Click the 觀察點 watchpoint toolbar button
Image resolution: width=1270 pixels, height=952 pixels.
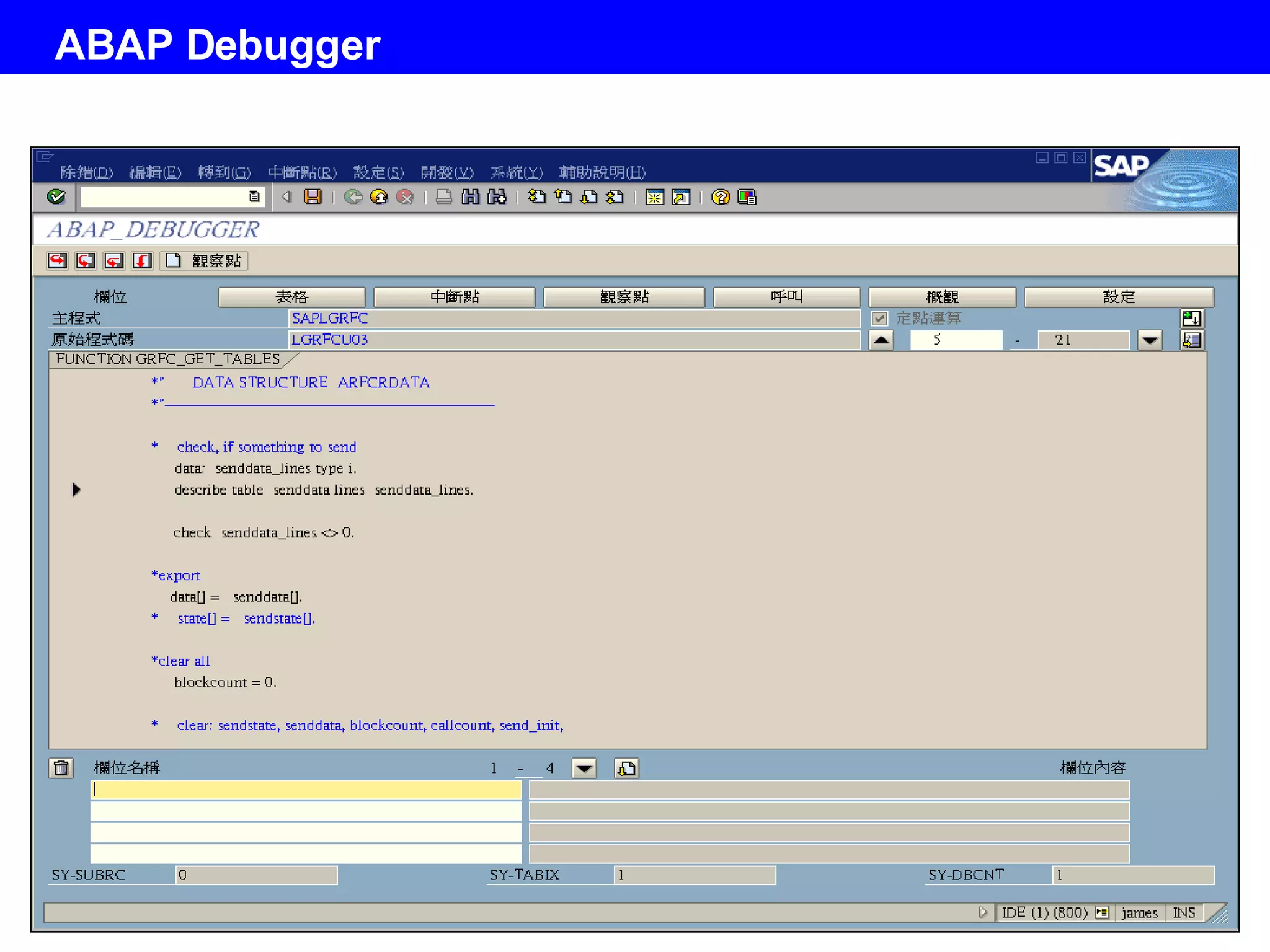click(x=204, y=261)
